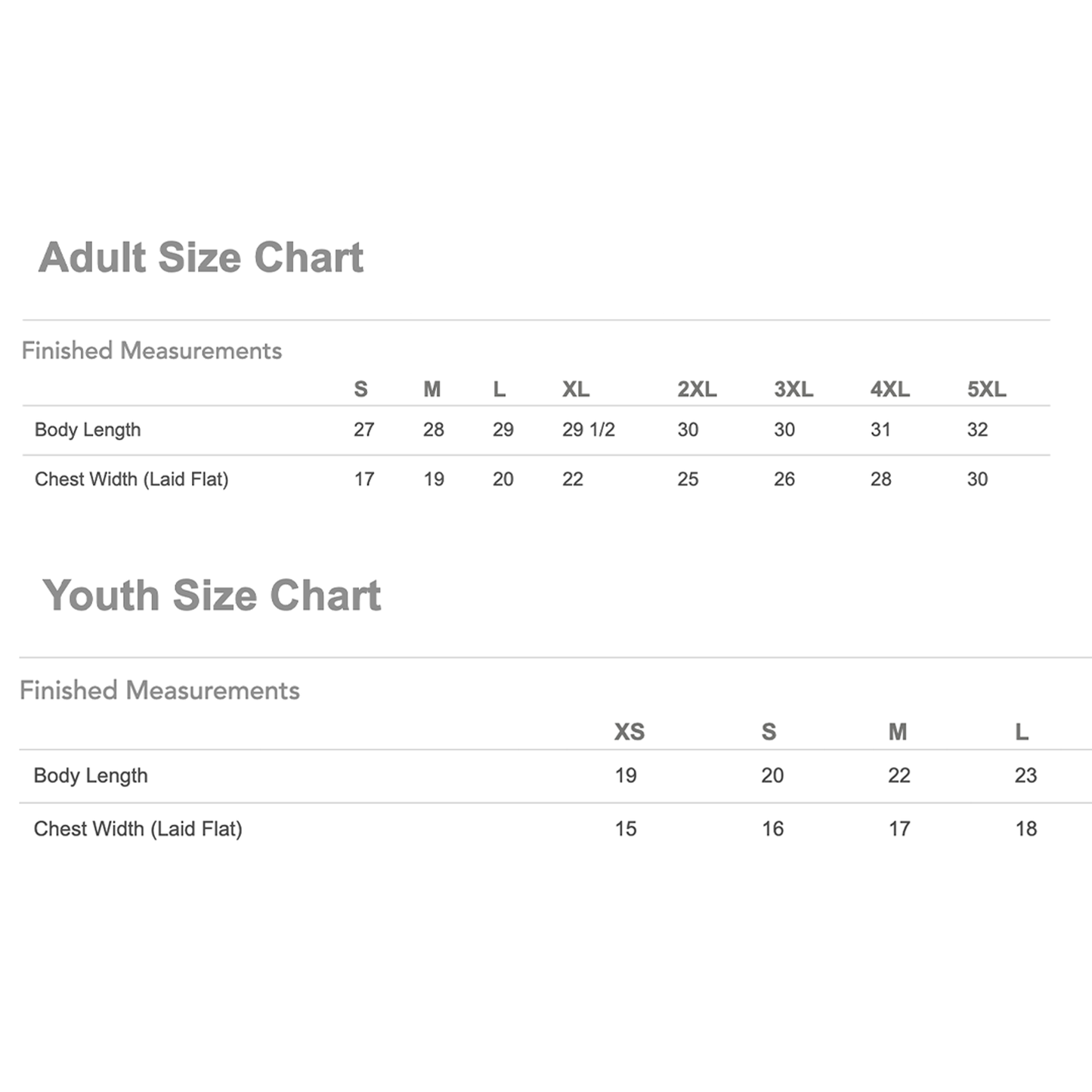Click the youth L chest width value 18

pyautogui.click(x=1025, y=829)
